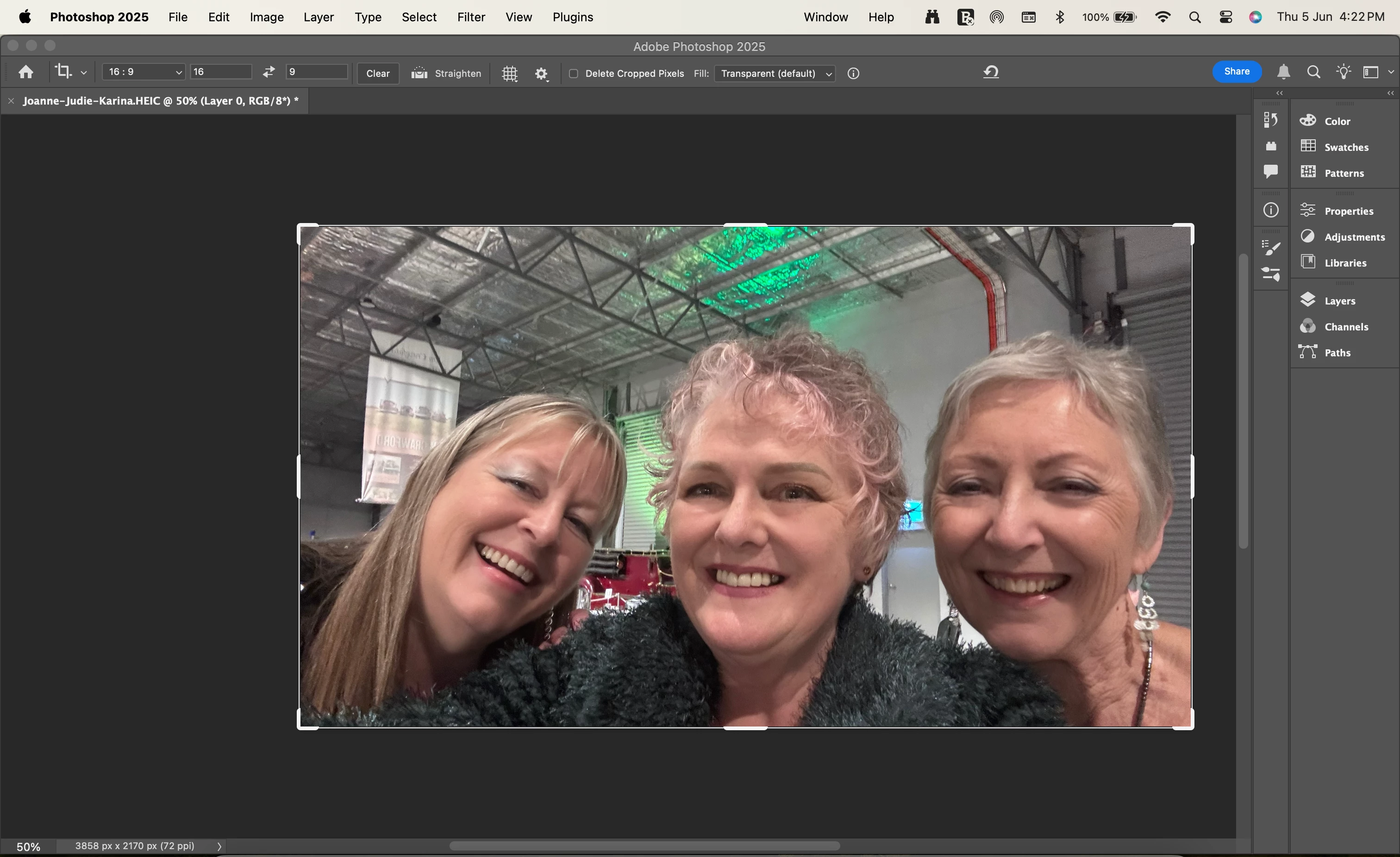
Task: Click the crop width input field
Action: click(x=220, y=72)
